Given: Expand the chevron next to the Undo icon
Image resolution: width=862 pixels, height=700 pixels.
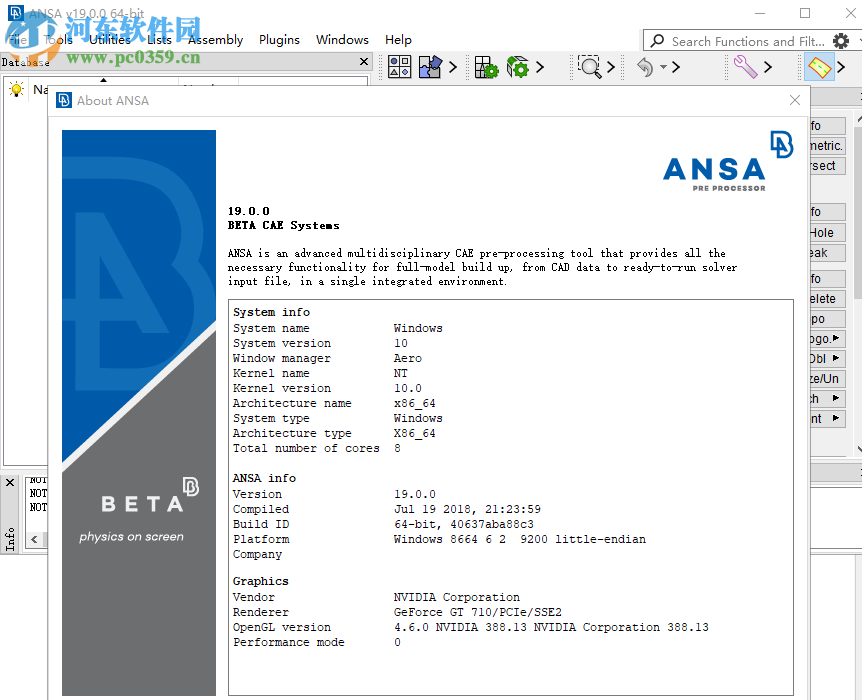Looking at the screenshot, I should [x=674, y=66].
